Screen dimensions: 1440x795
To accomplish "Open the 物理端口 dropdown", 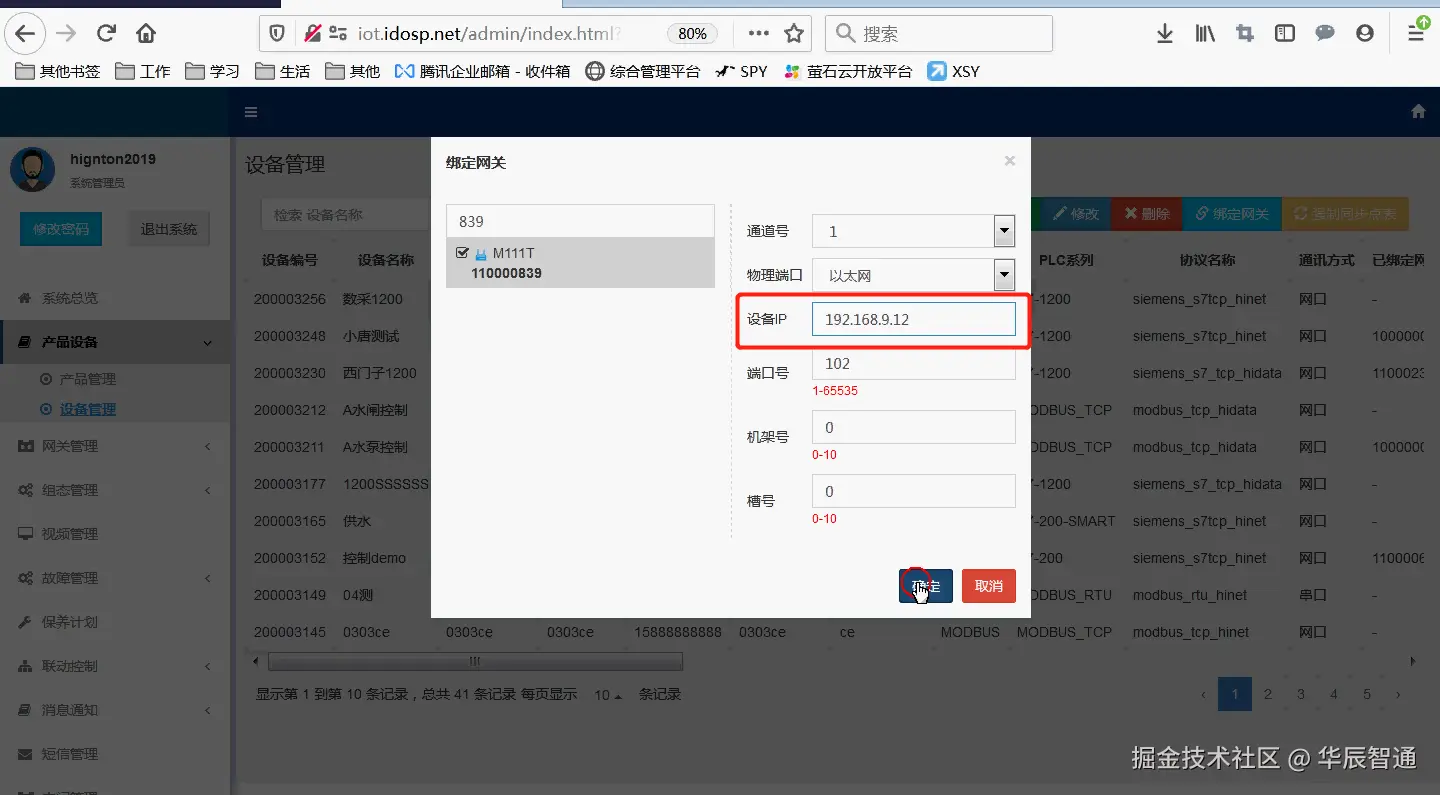I will click(x=913, y=275).
